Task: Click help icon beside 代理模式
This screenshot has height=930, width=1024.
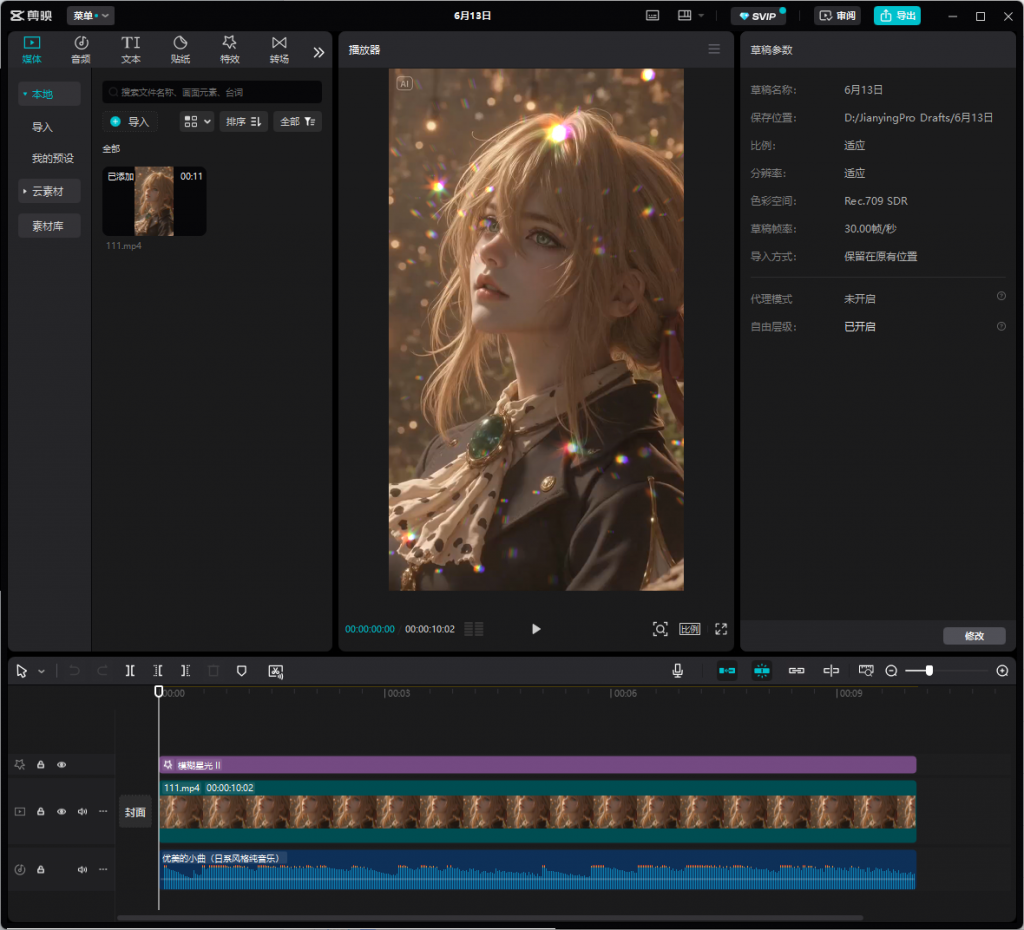Action: pos(1001,297)
